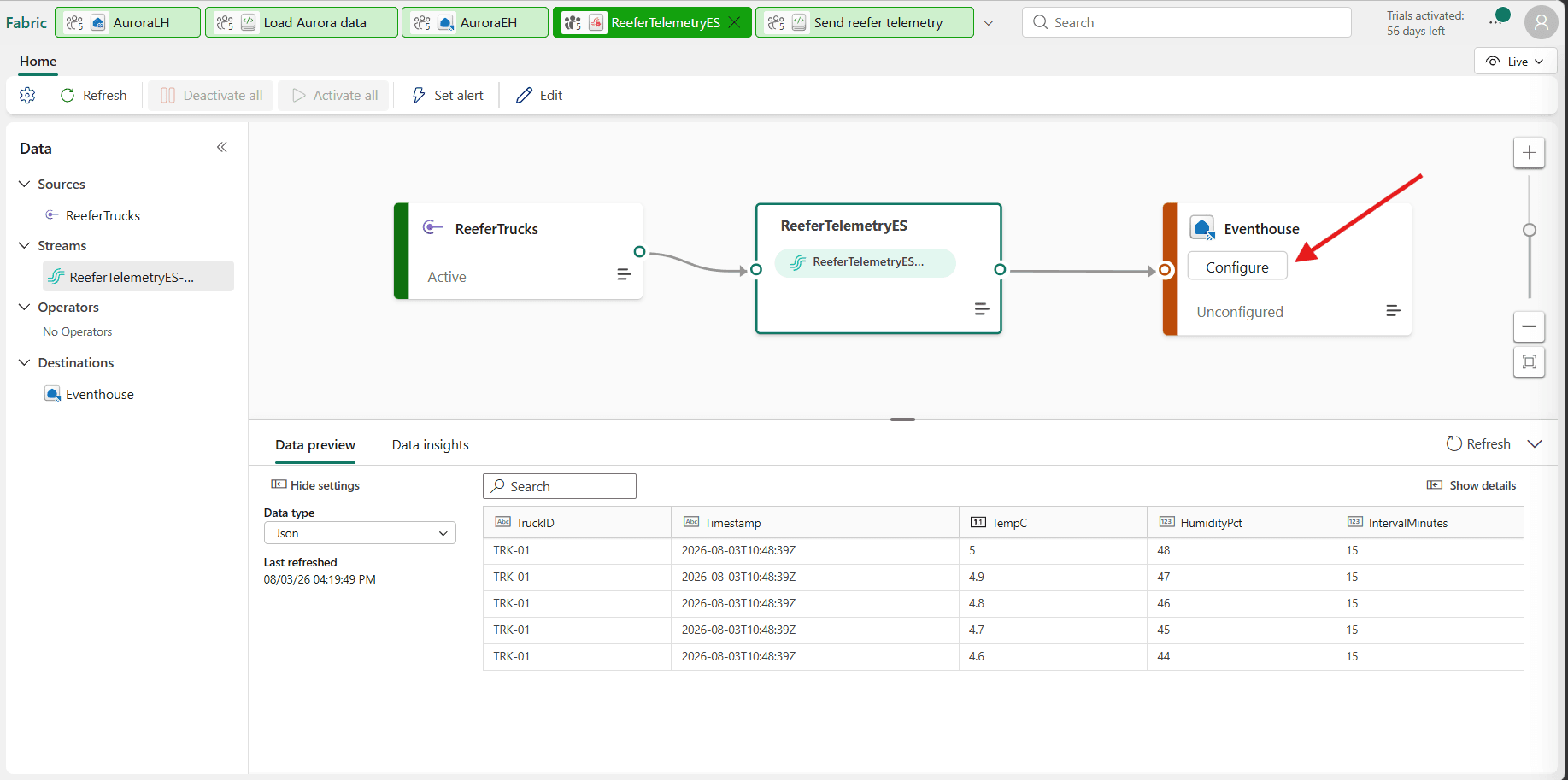Click the Load Aurora data tab's notebook icon
Image resolution: width=1568 pixels, height=780 pixels.
pos(249,23)
